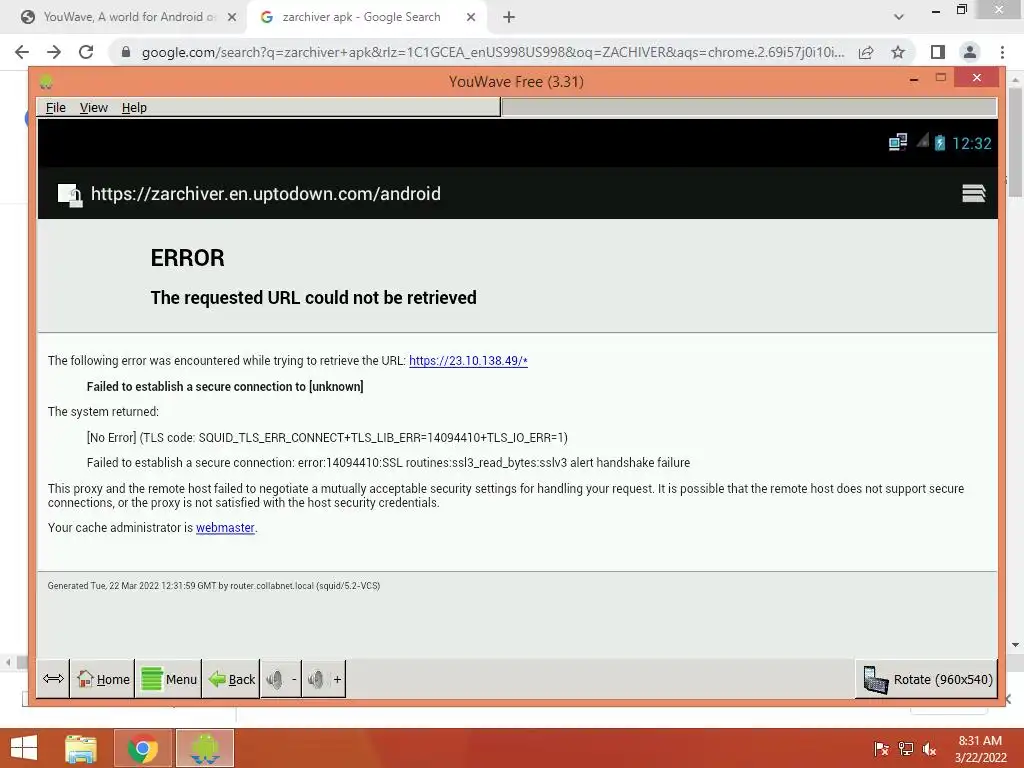Click the network tray icon
The height and width of the screenshot is (768, 1024).
[906, 749]
